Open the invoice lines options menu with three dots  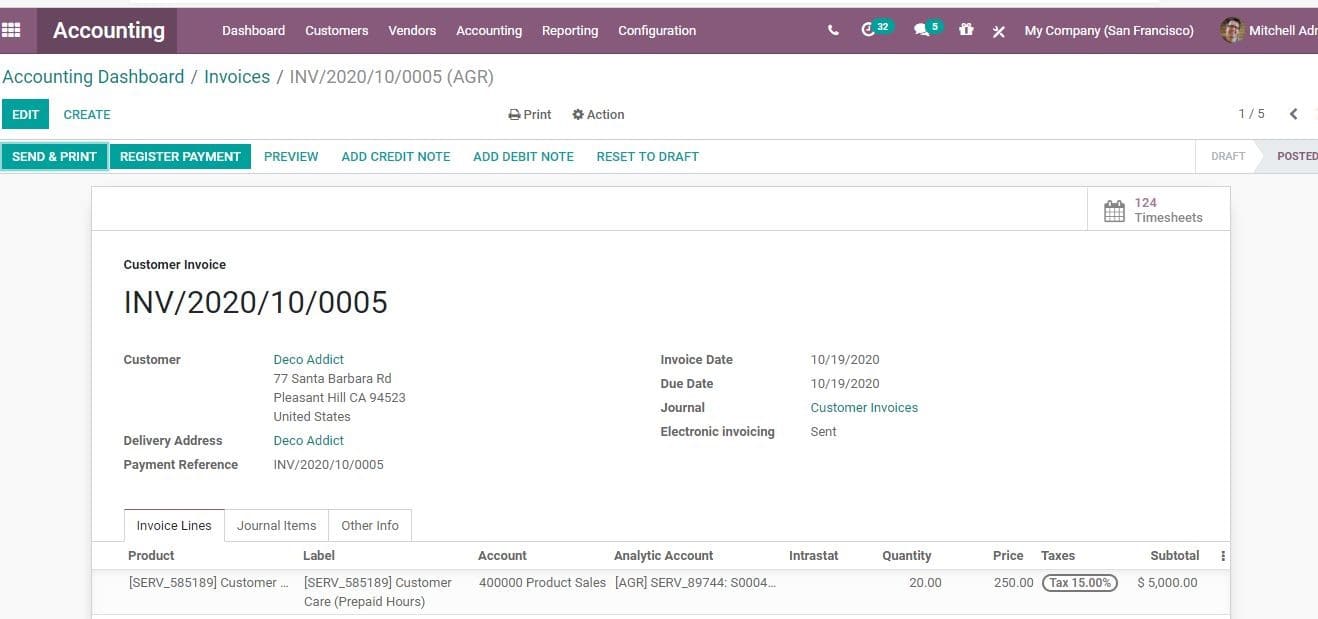[x=1222, y=555]
